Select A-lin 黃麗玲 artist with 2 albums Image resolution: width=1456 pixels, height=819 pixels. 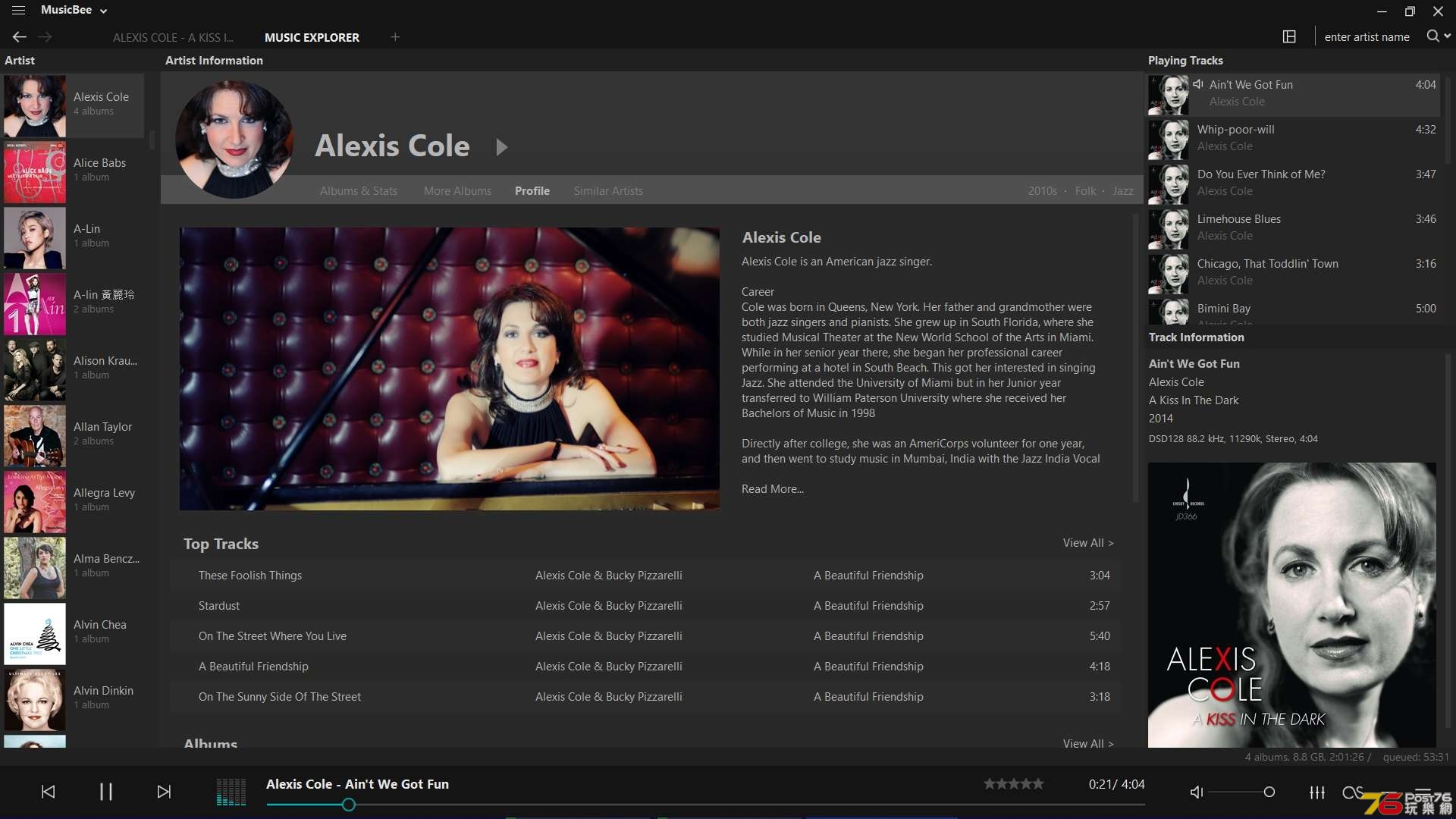[x=74, y=303]
